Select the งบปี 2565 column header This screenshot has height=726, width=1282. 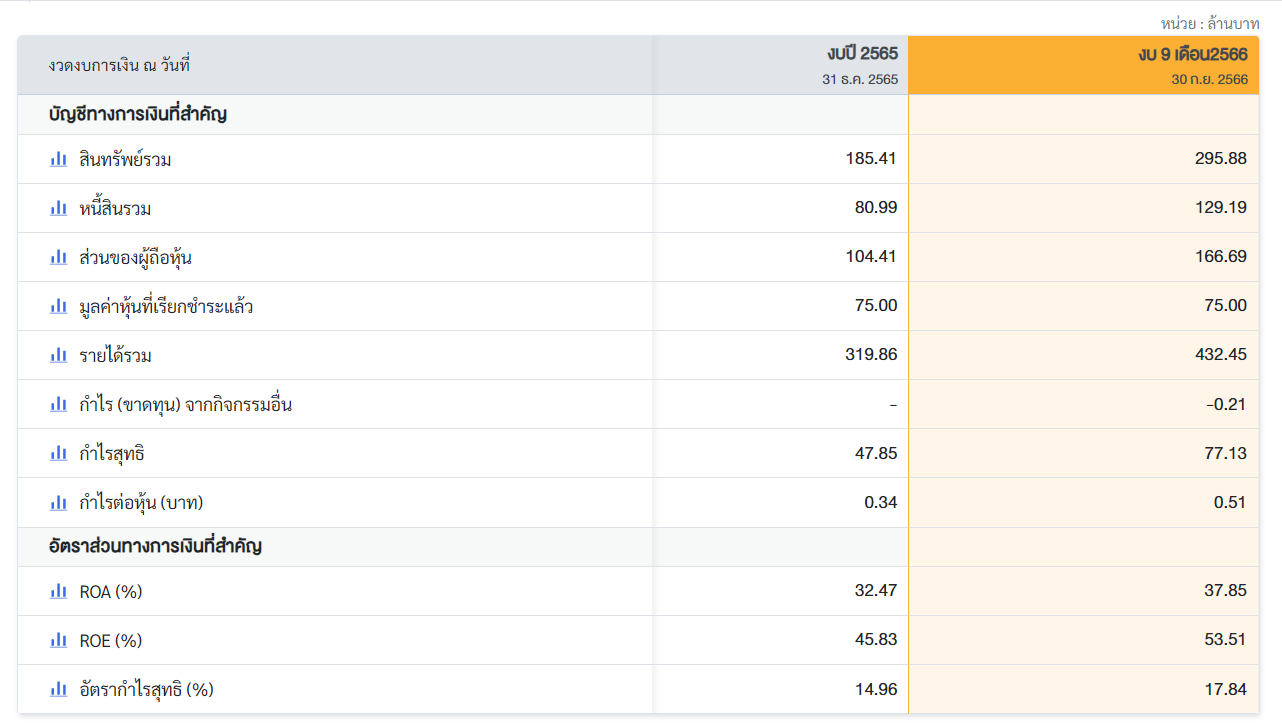pos(781,65)
